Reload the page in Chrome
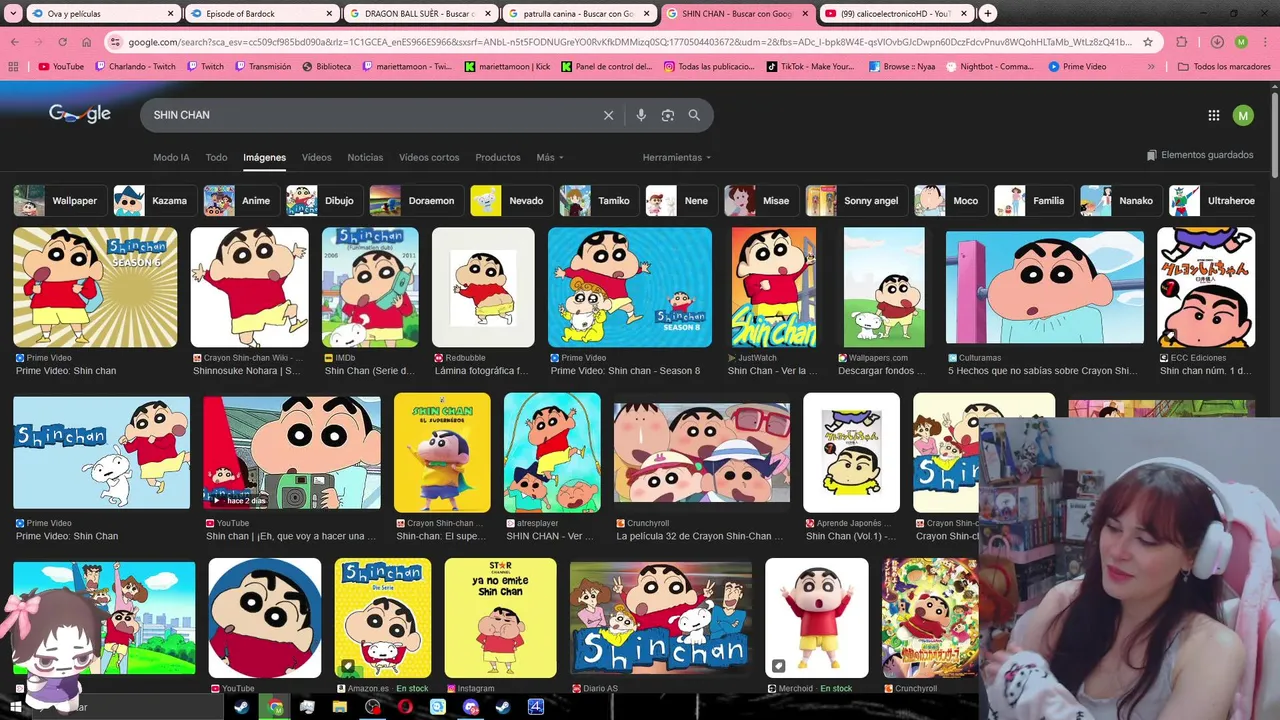This screenshot has width=1280, height=720. [x=62, y=42]
